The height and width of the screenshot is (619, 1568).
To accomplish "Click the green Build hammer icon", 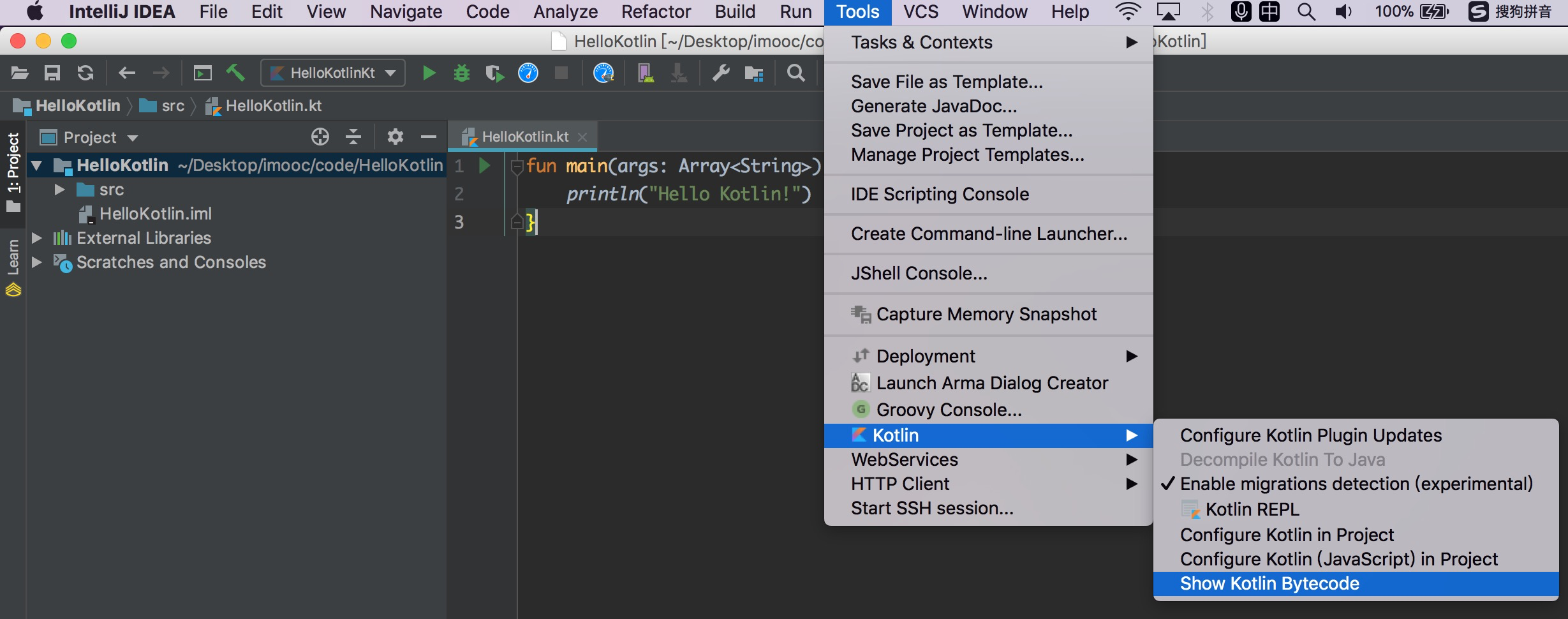I will [x=235, y=73].
